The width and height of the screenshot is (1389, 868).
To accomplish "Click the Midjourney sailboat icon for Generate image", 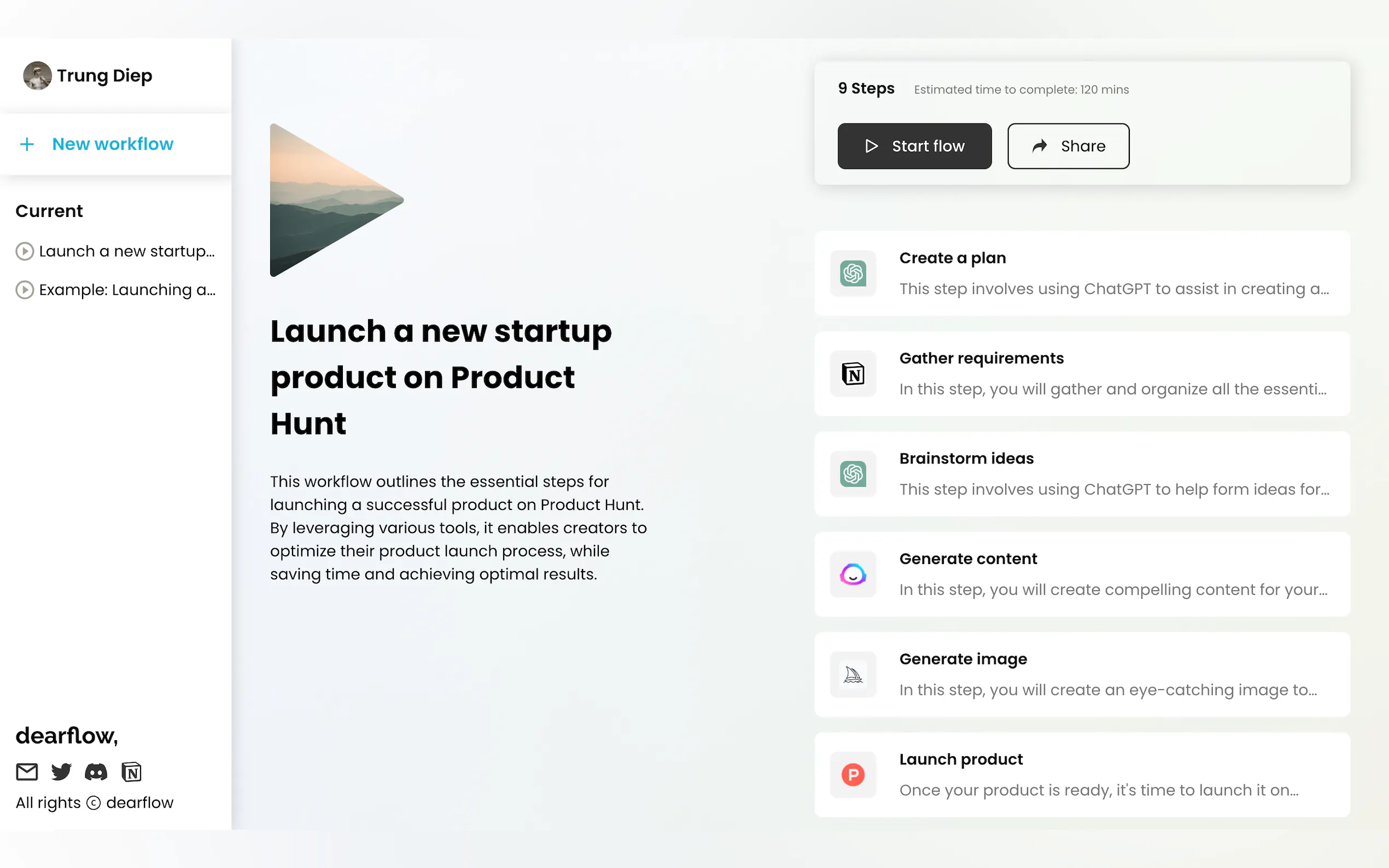I will [x=853, y=675].
